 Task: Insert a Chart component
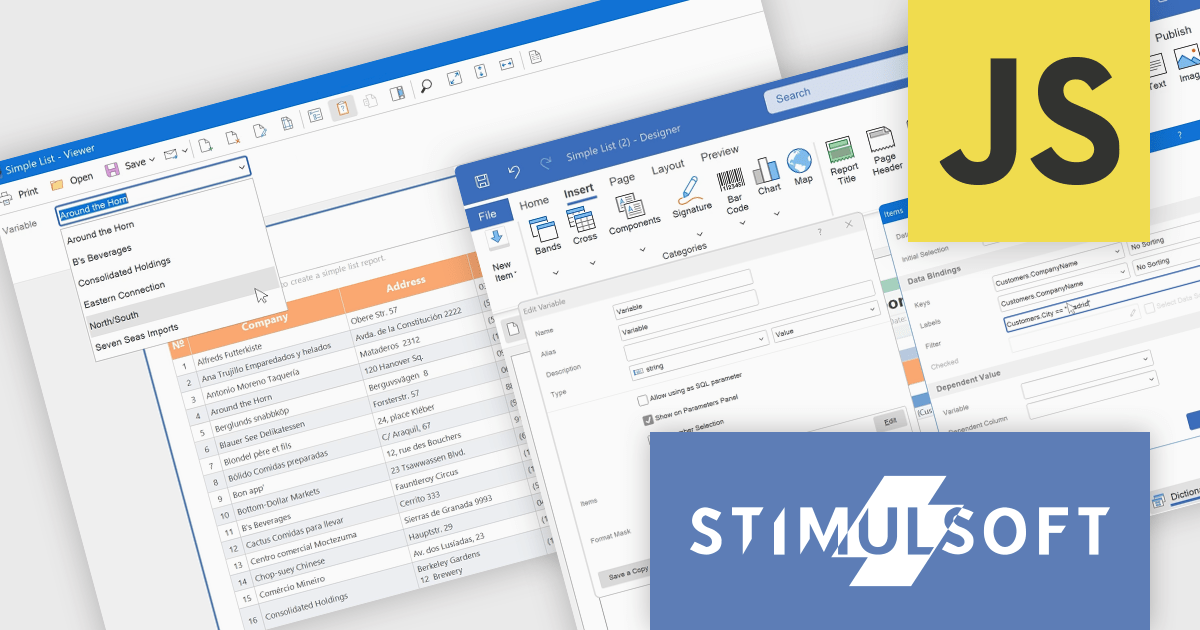point(768,170)
